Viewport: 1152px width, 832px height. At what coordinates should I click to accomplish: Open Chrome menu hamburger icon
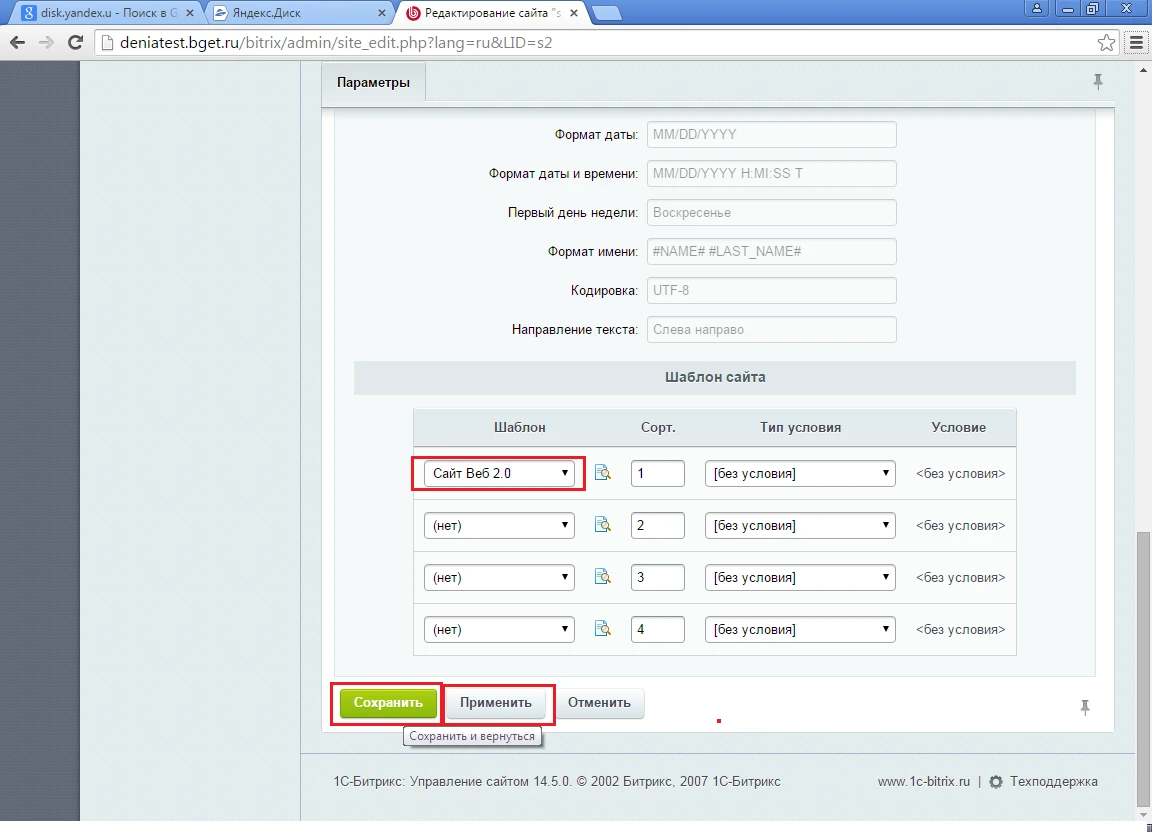1135,43
